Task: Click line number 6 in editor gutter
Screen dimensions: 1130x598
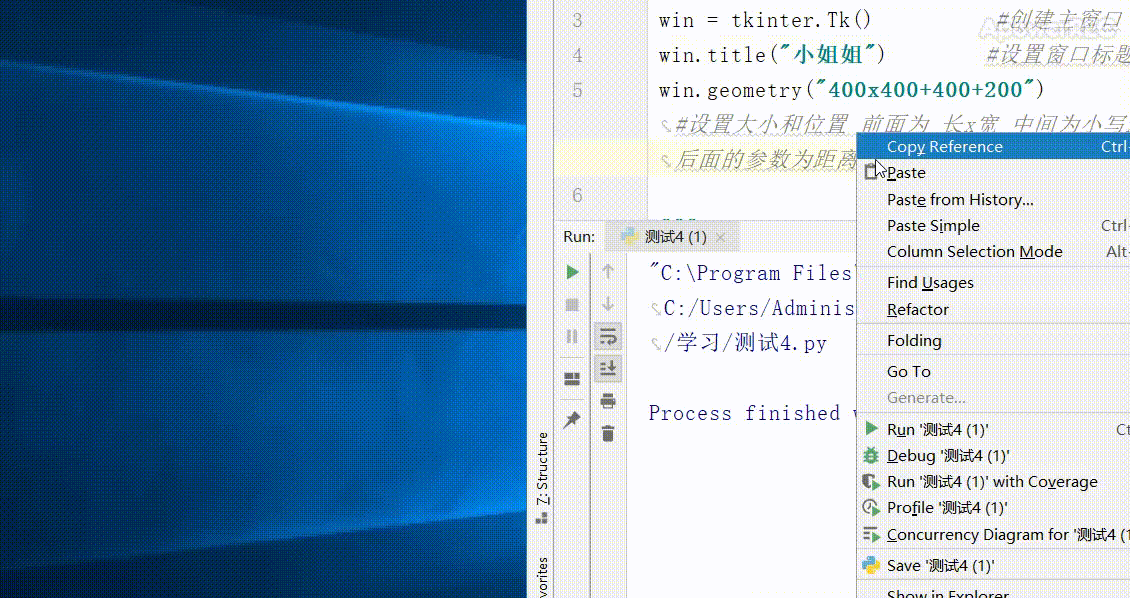Action: pos(577,195)
